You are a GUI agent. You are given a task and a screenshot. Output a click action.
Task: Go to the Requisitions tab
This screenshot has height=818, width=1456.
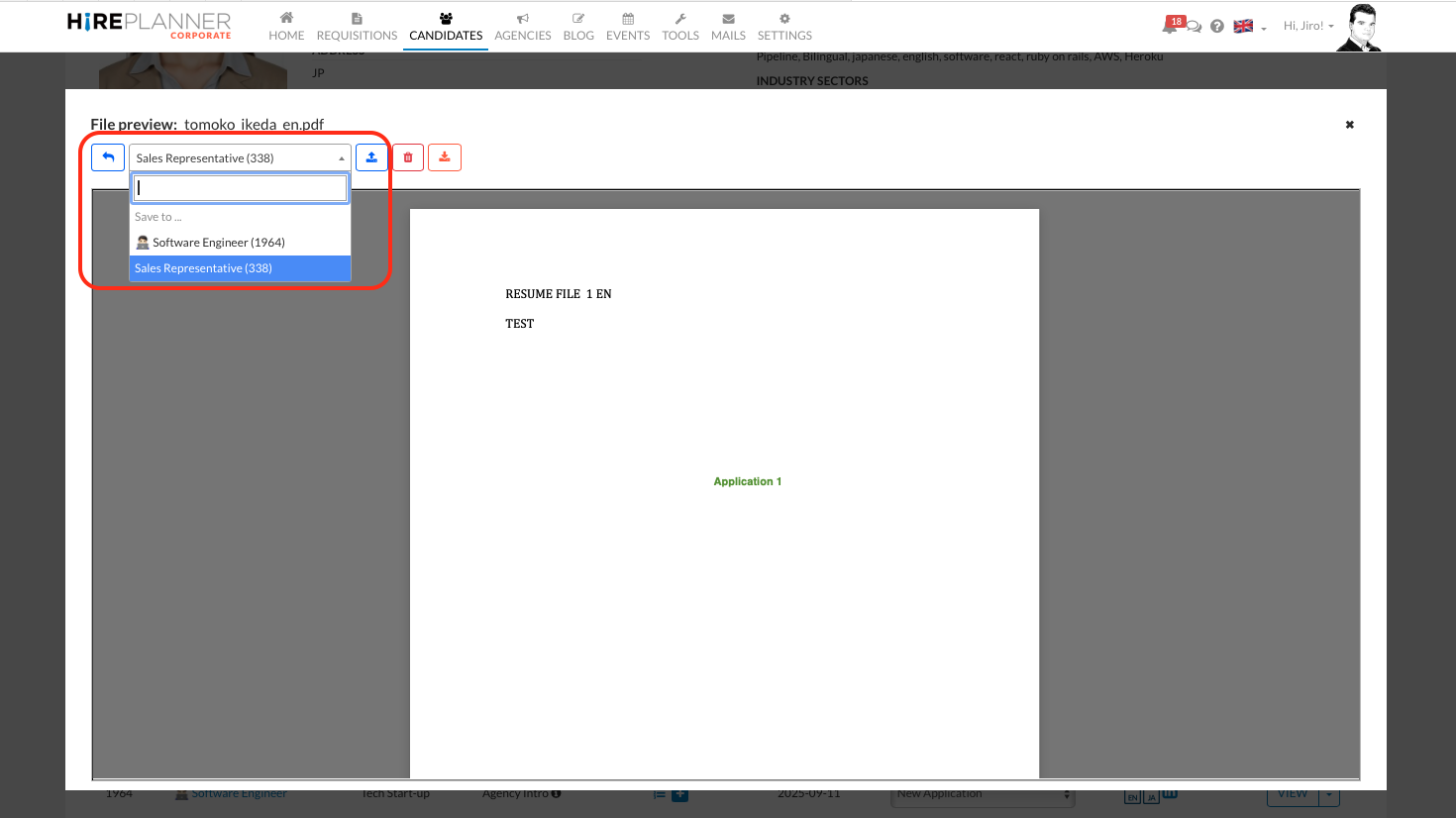[x=357, y=27]
